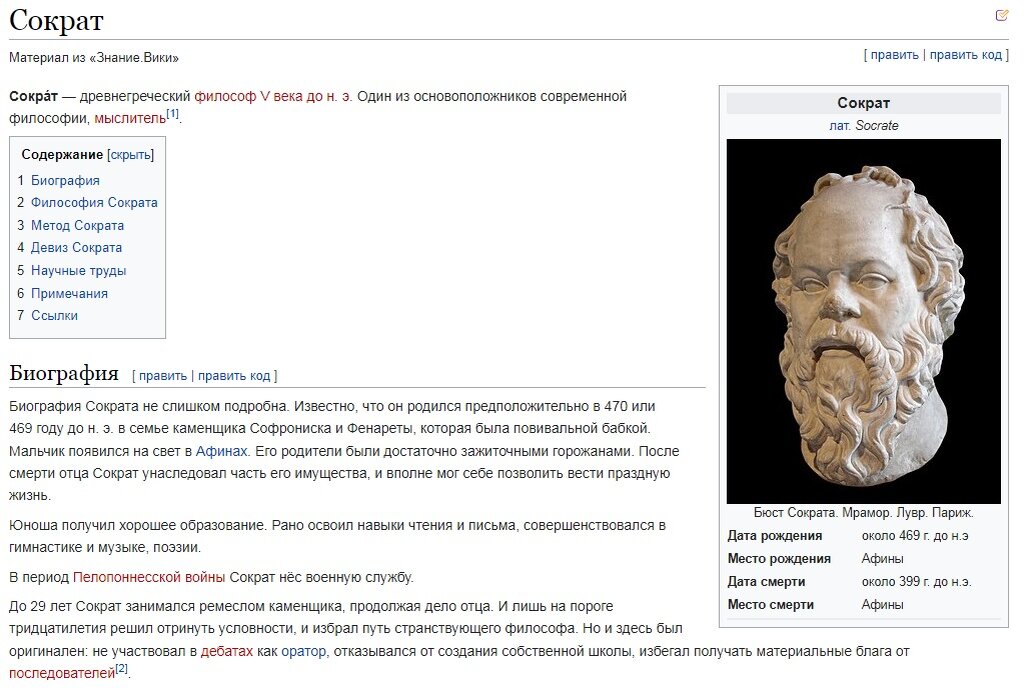Follow the 'дебатах' link

coord(227,651)
